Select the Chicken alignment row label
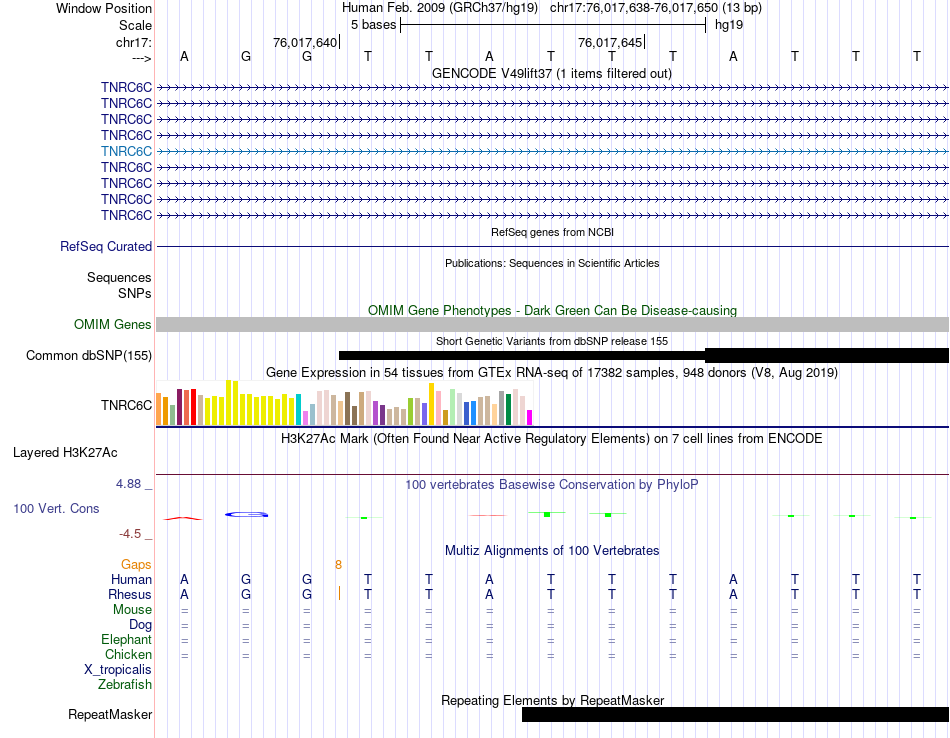 click(128, 655)
